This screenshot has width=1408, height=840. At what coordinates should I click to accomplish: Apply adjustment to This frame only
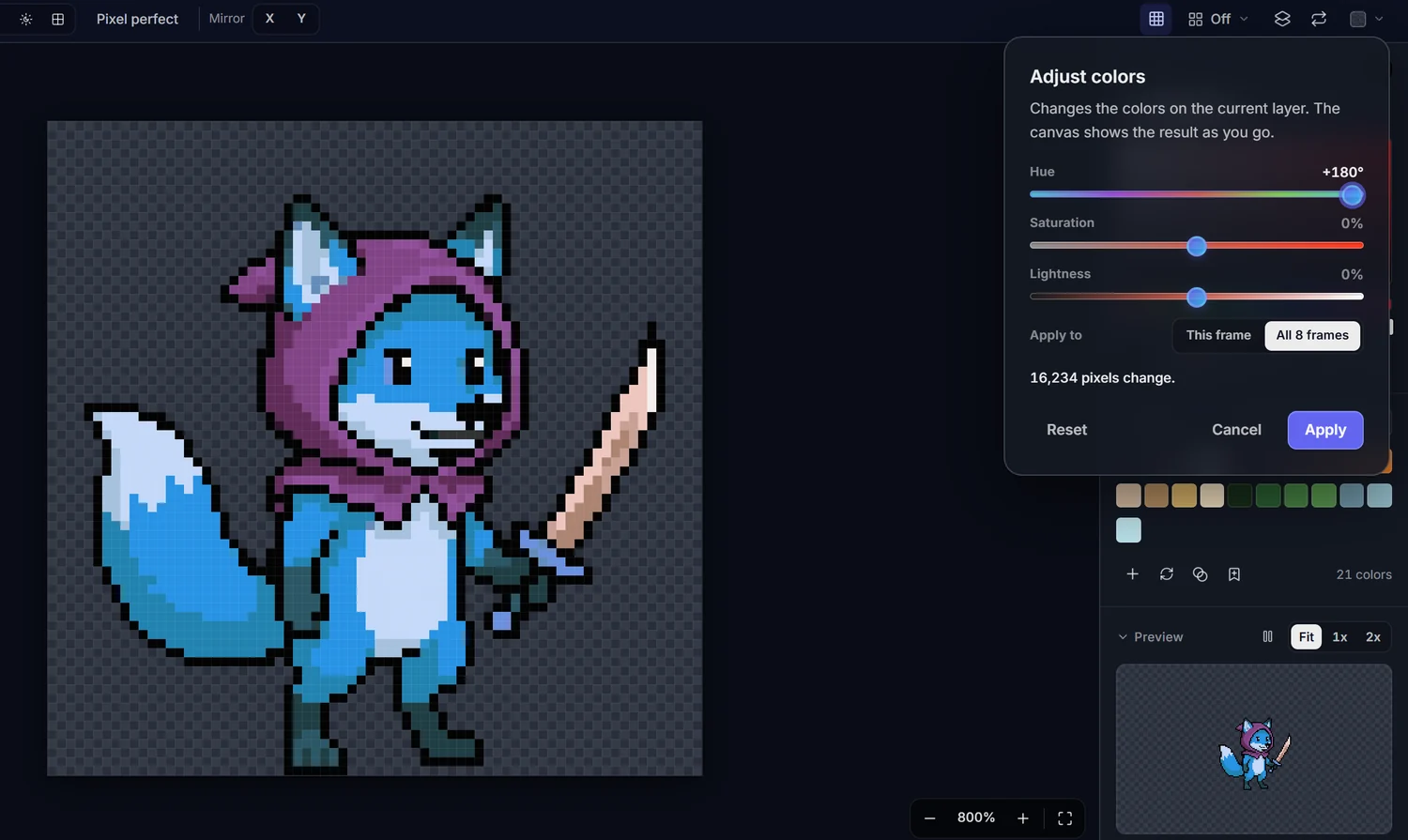(1218, 335)
